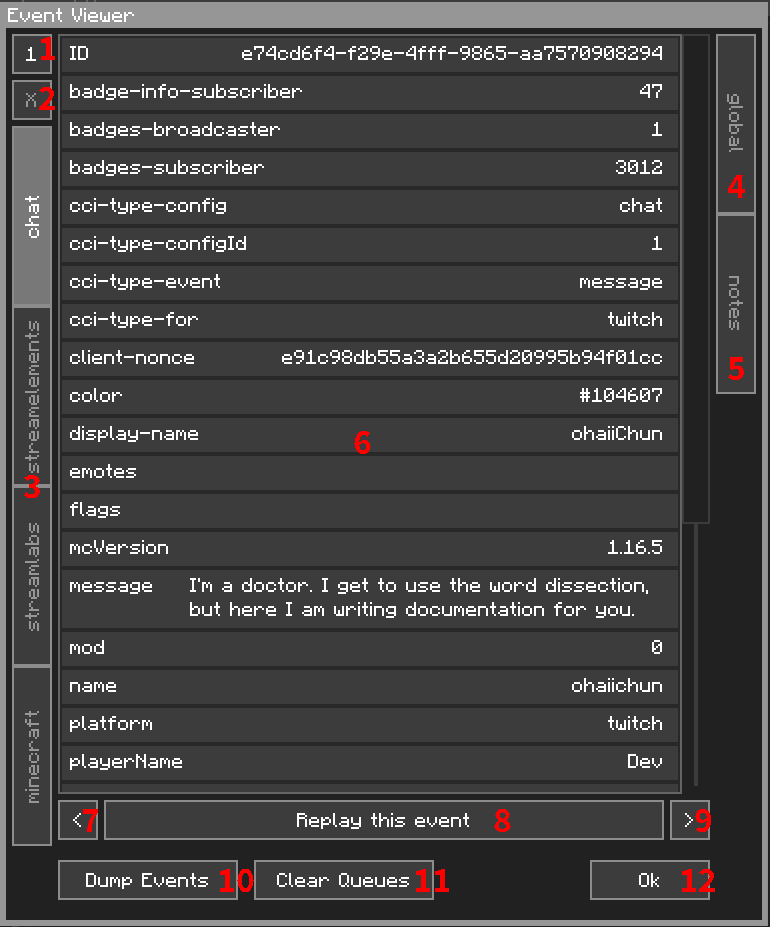This screenshot has width=770, height=927.
Task: Select the client-nonce row
Action: 370,358
